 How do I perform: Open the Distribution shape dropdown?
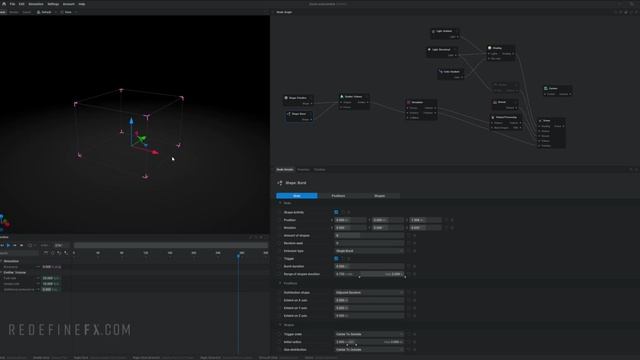(x=369, y=293)
